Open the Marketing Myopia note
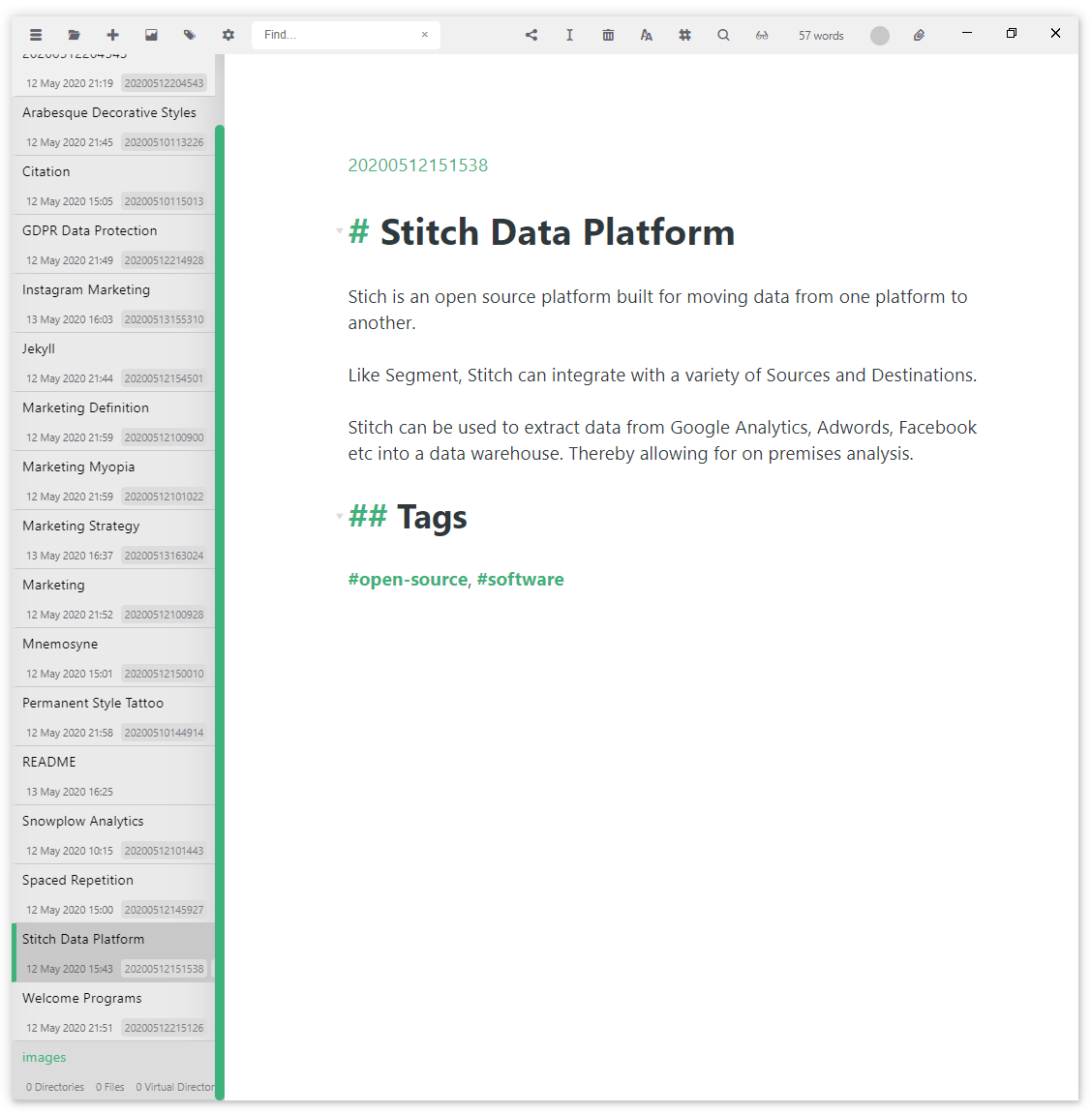The image size is (1092, 1114). (113, 479)
